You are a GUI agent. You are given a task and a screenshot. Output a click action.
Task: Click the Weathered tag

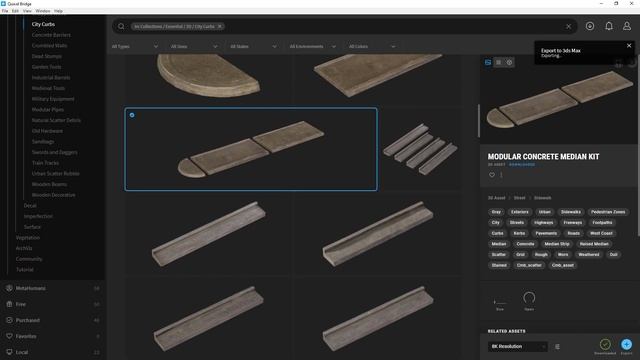click(589, 254)
